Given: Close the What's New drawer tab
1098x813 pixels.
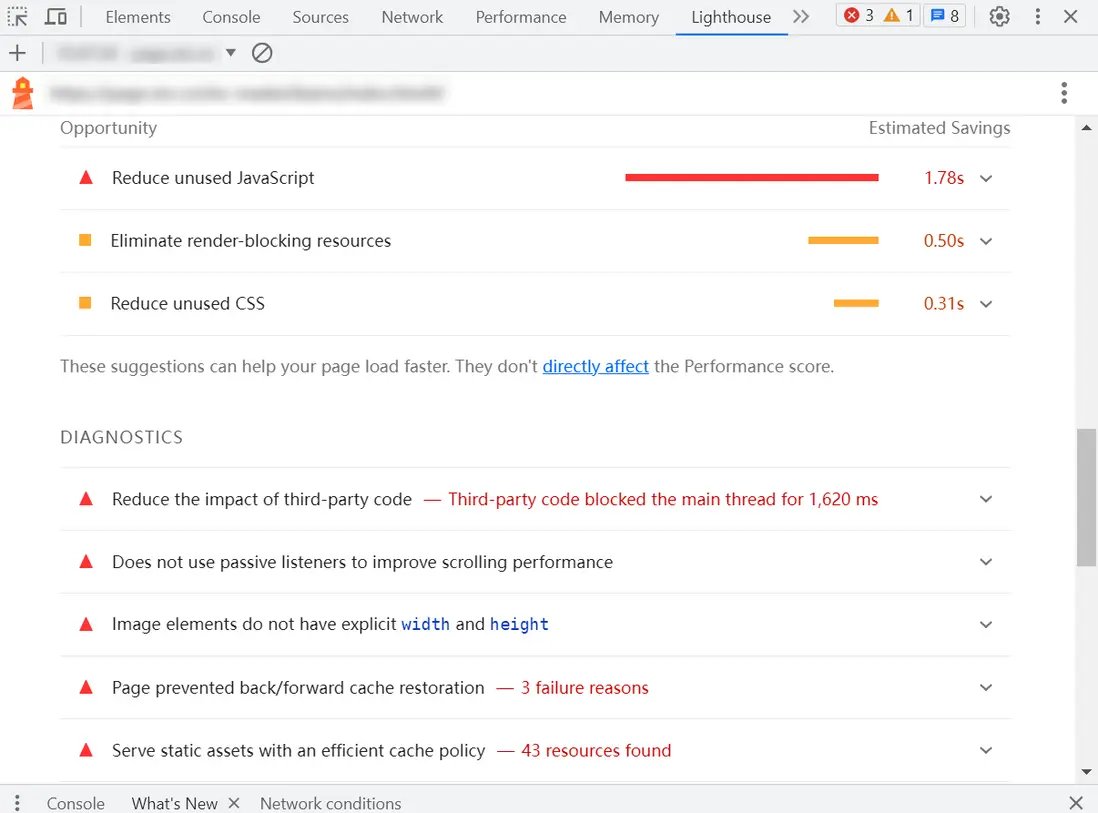Looking at the screenshot, I should [234, 803].
